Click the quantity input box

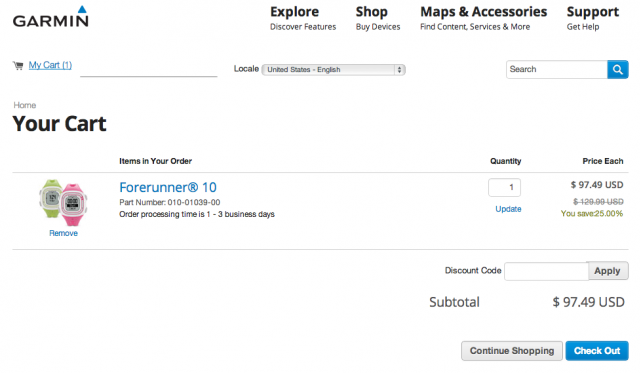[x=504, y=187]
